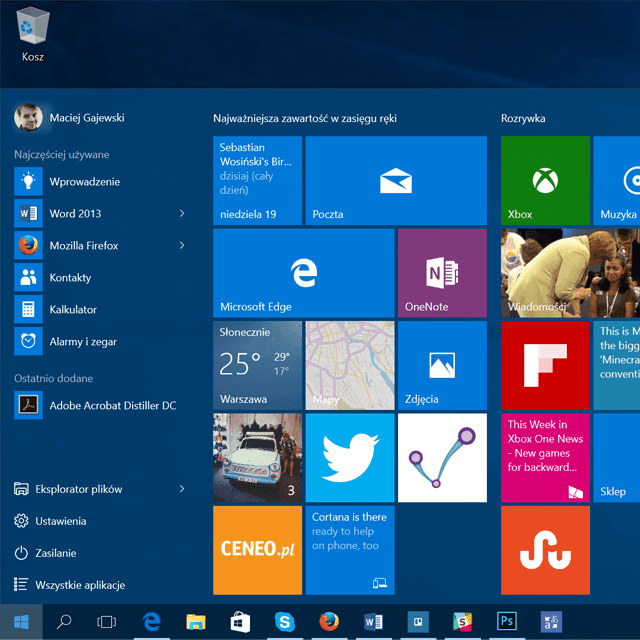Open Ustawienia settings
The height and width of the screenshot is (640, 640).
(60, 521)
